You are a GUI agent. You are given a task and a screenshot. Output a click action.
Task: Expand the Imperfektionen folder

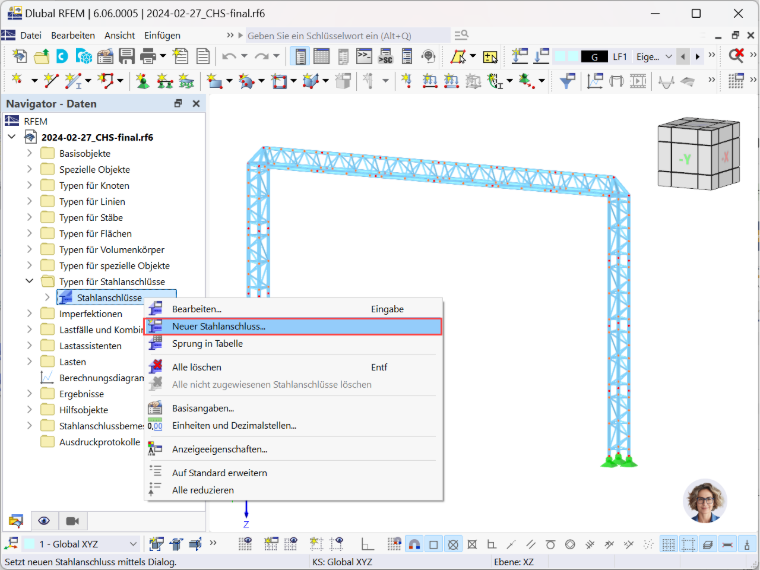[x=30, y=313]
